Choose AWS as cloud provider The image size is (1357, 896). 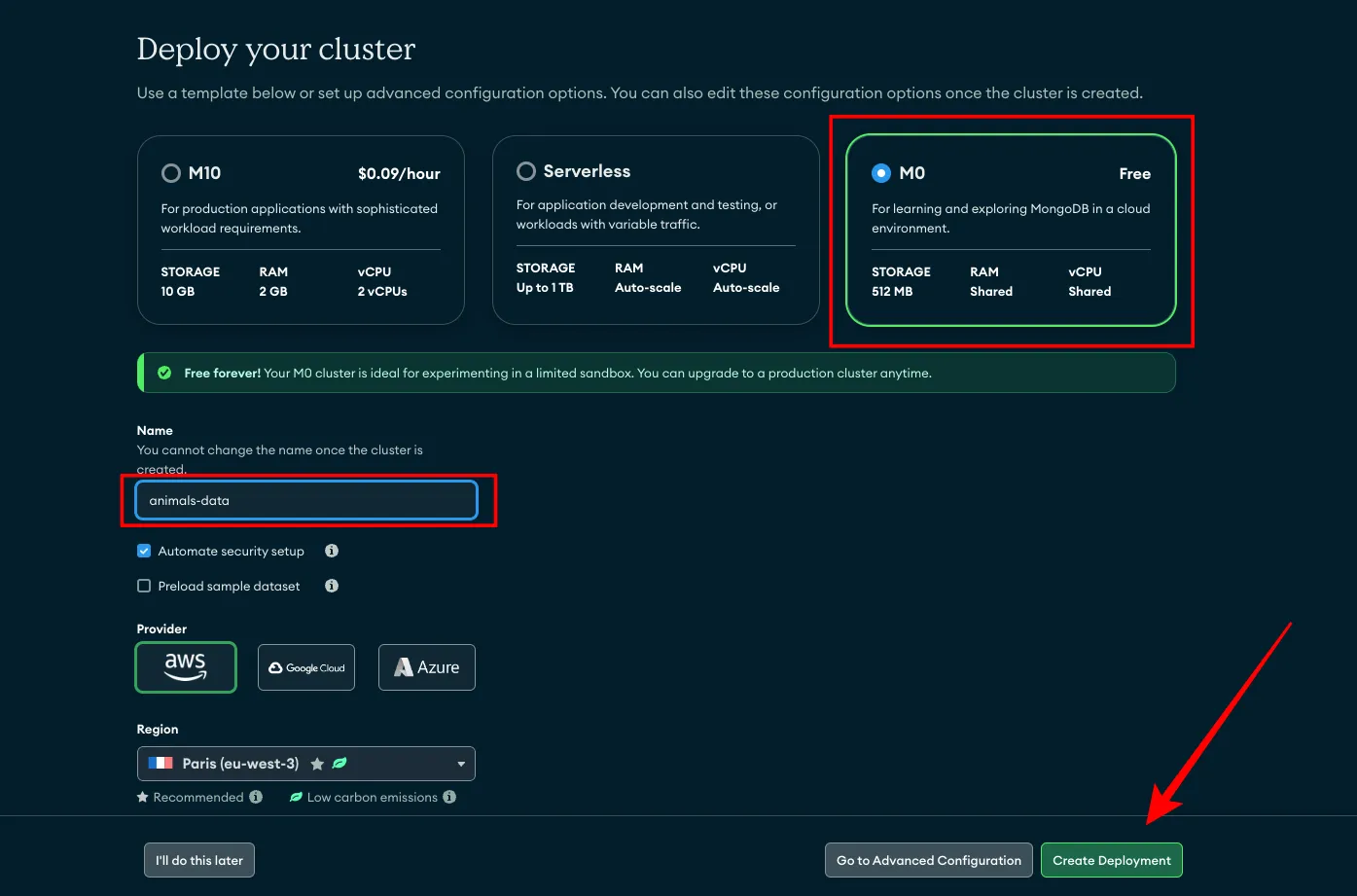click(186, 667)
